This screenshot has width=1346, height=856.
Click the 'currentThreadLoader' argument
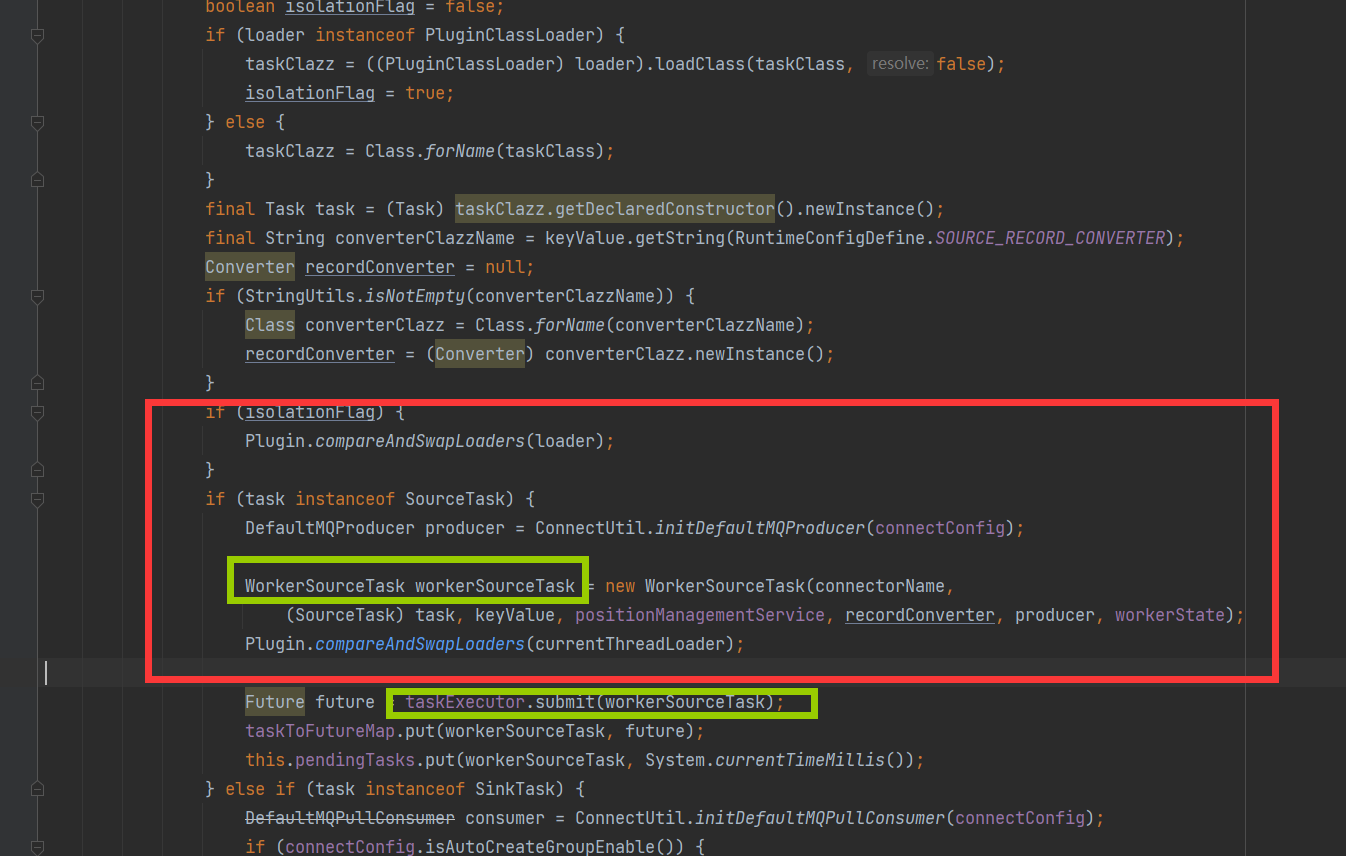click(x=630, y=644)
